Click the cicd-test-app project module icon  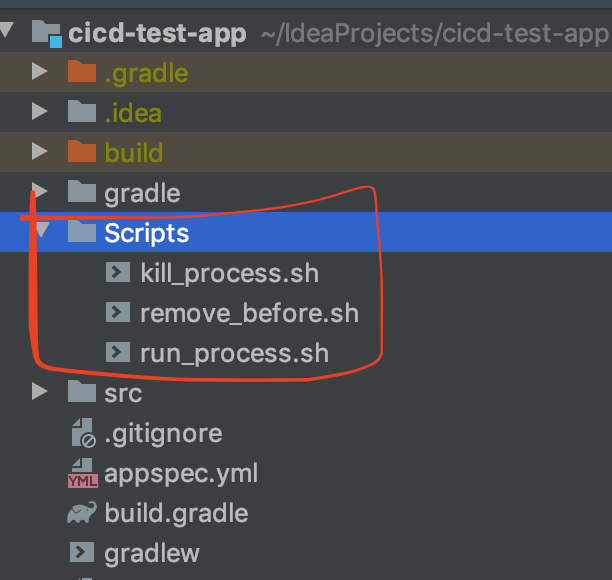46,34
